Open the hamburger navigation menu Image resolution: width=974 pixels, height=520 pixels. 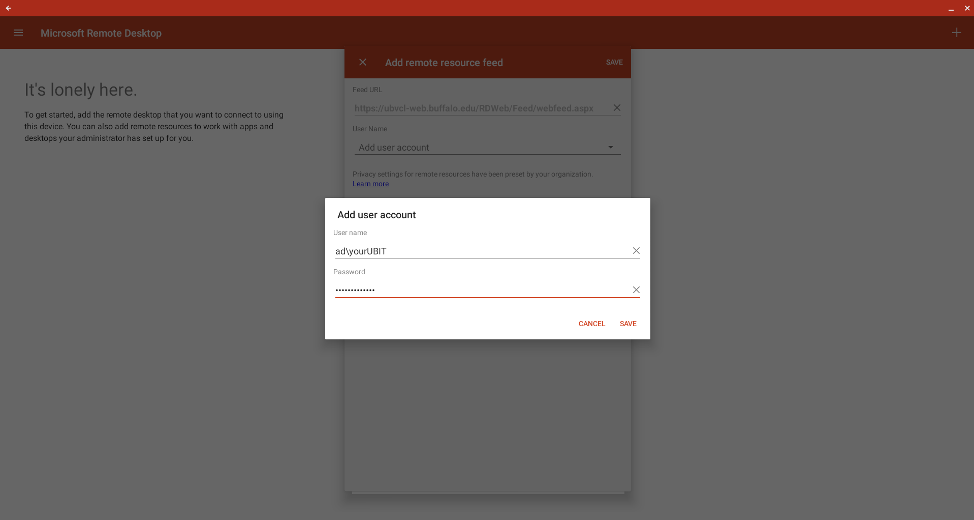click(18, 33)
